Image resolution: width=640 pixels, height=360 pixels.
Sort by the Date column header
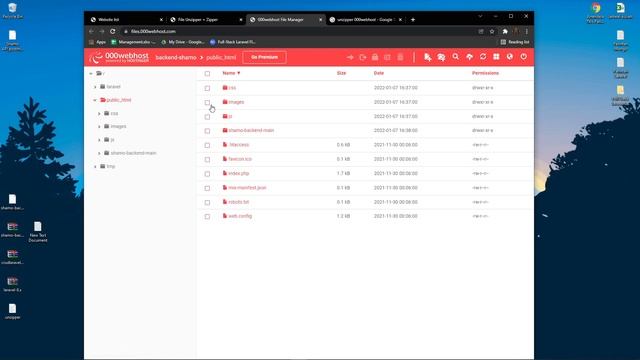pos(379,73)
